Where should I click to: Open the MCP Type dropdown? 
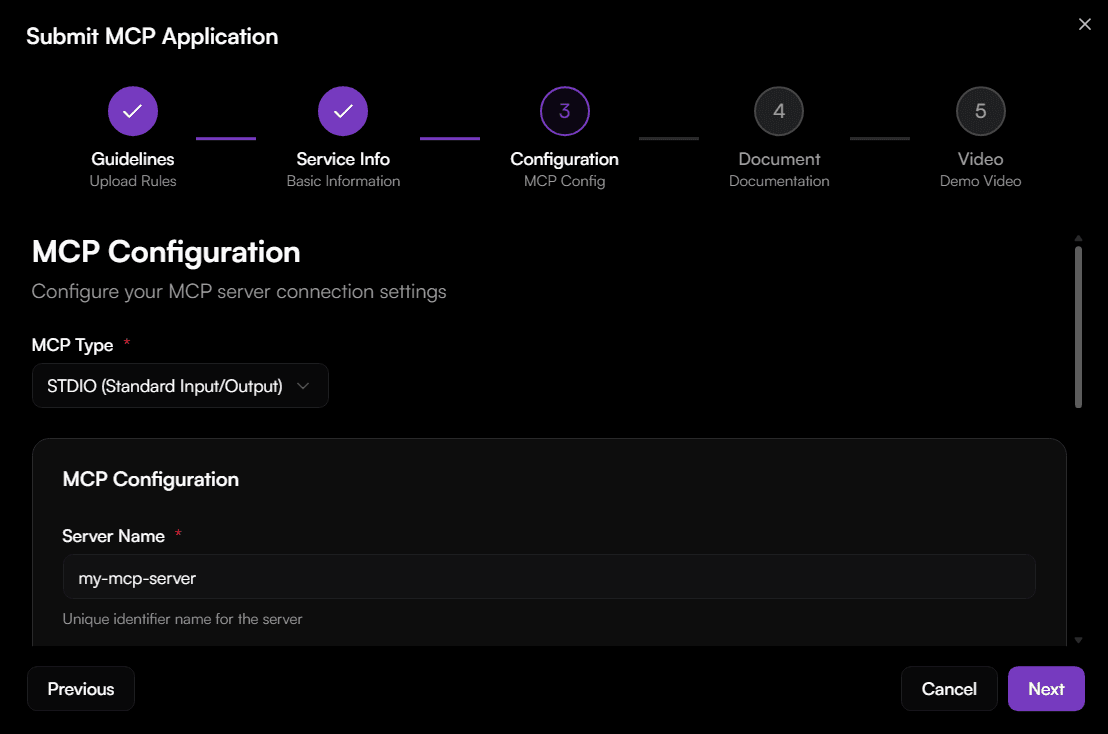[x=180, y=386]
